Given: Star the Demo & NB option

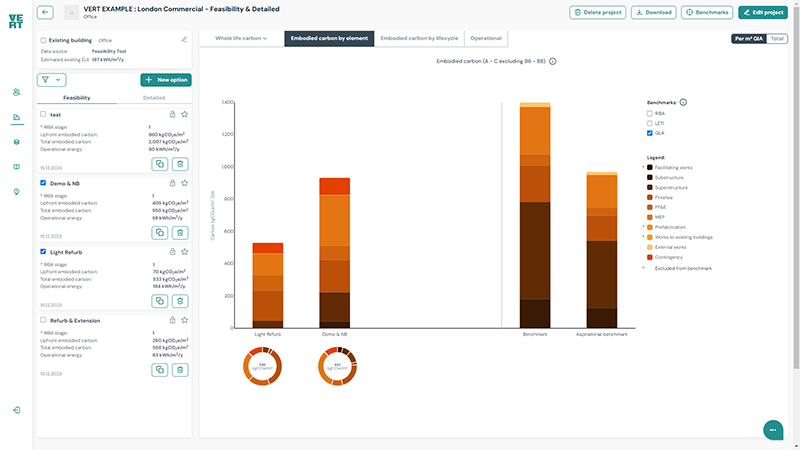Looking at the screenshot, I should [185, 183].
